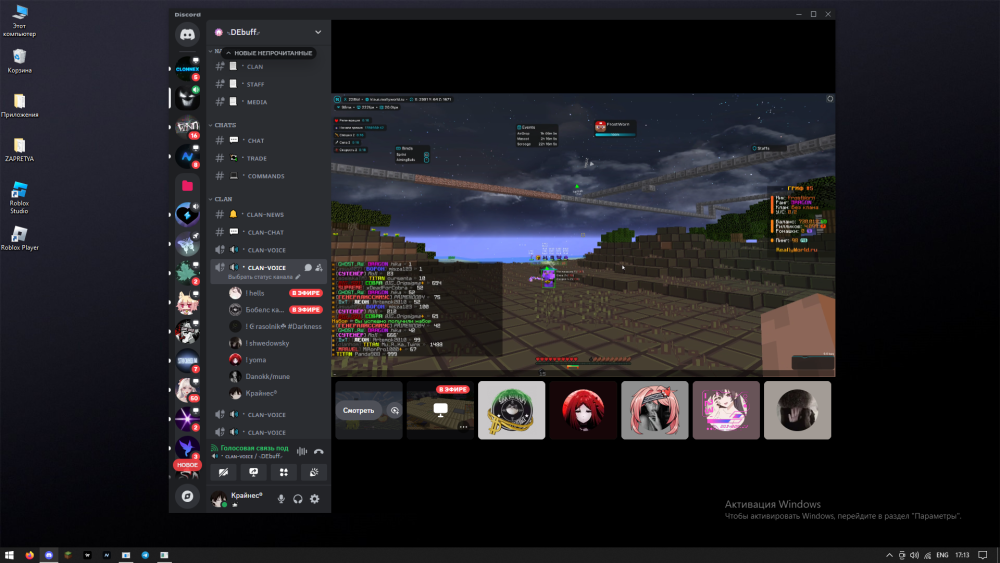Open the COMMANDS text channel
This screenshot has height=563, width=1000.
click(268, 176)
